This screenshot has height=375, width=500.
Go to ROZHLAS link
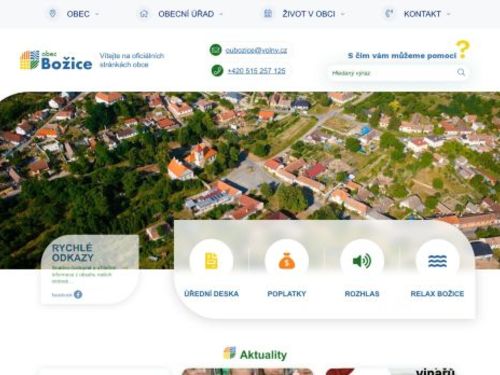(362, 294)
